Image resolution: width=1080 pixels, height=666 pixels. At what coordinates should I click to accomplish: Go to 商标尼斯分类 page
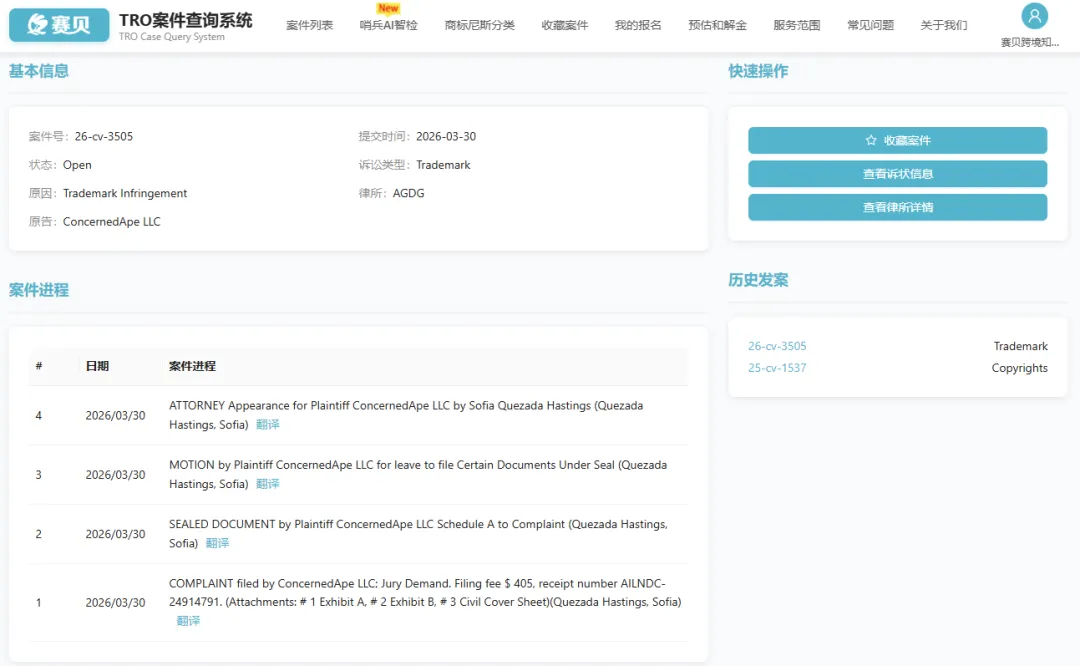tap(479, 25)
